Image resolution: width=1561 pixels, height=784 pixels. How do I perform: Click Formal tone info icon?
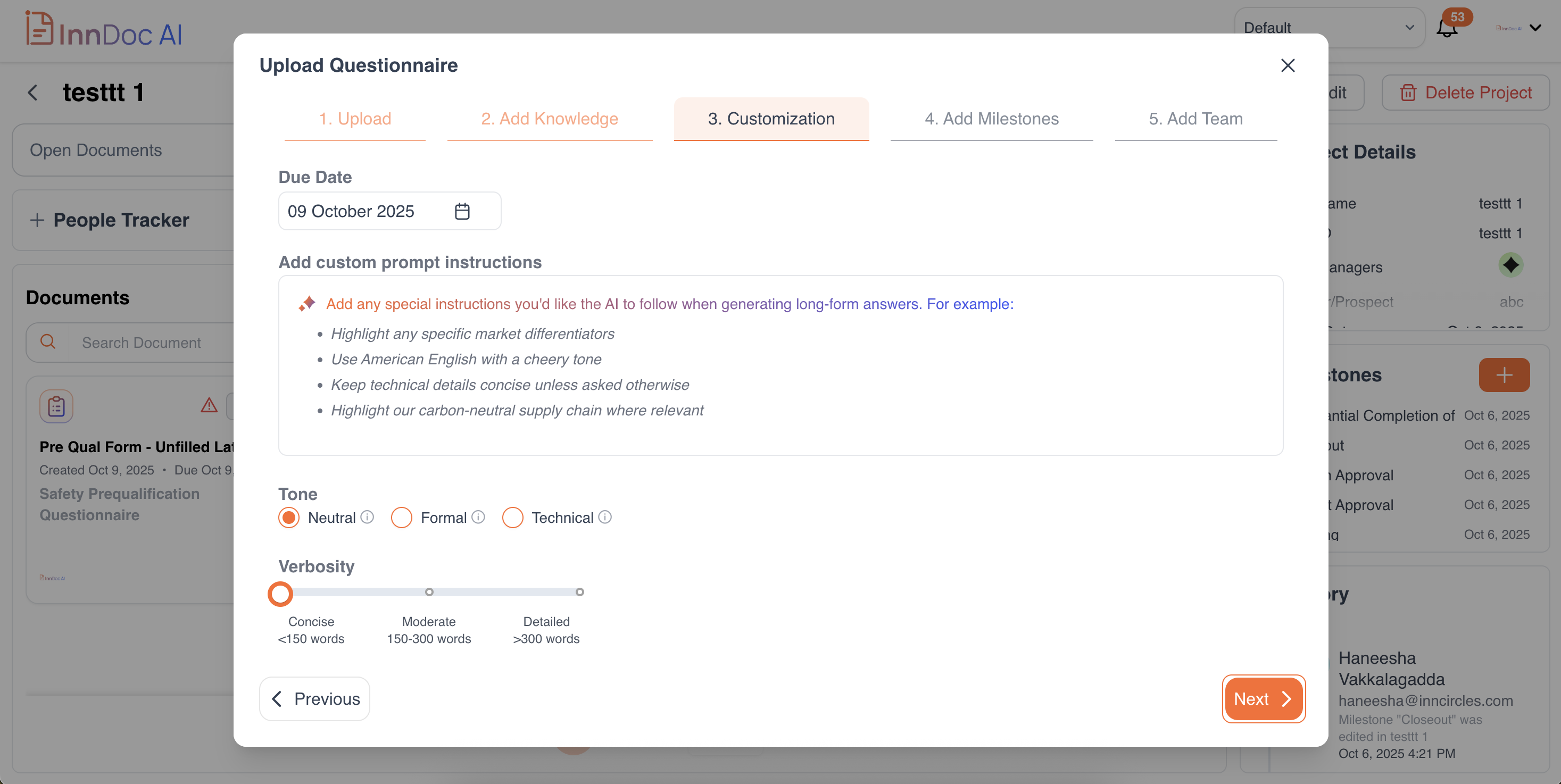click(x=478, y=517)
